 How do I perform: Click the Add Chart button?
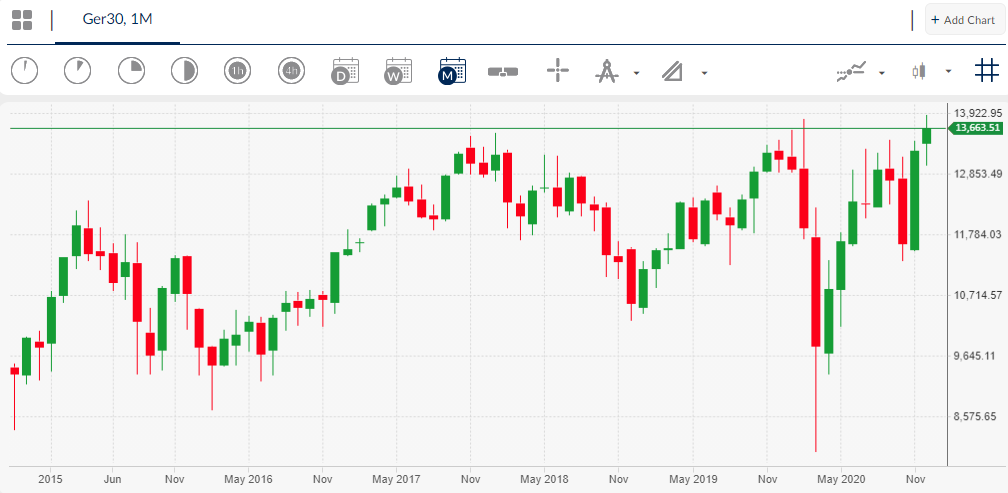pyautogui.click(x=964, y=20)
